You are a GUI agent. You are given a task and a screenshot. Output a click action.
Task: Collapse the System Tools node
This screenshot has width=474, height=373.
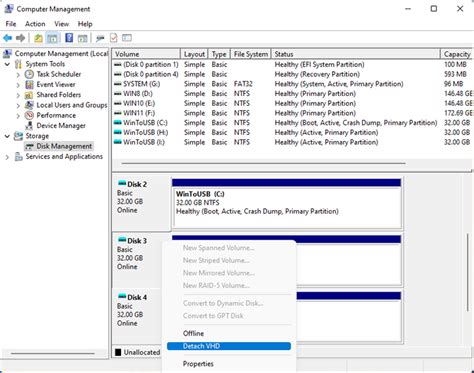pyautogui.click(x=7, y=64)
